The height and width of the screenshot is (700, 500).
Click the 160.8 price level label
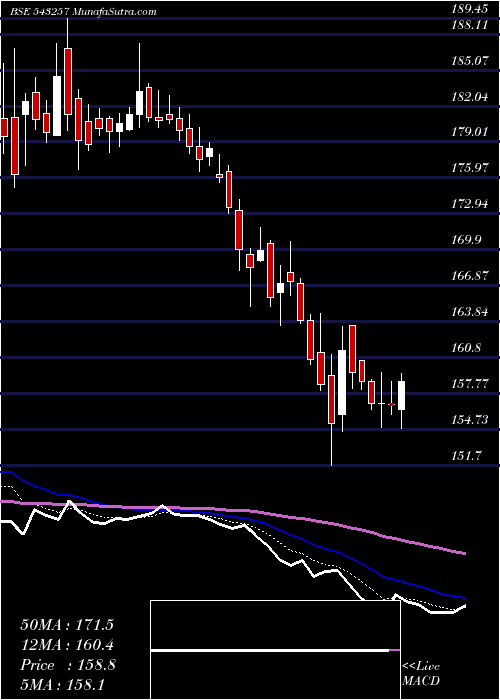pyautogui.click(x=464, y=347)
